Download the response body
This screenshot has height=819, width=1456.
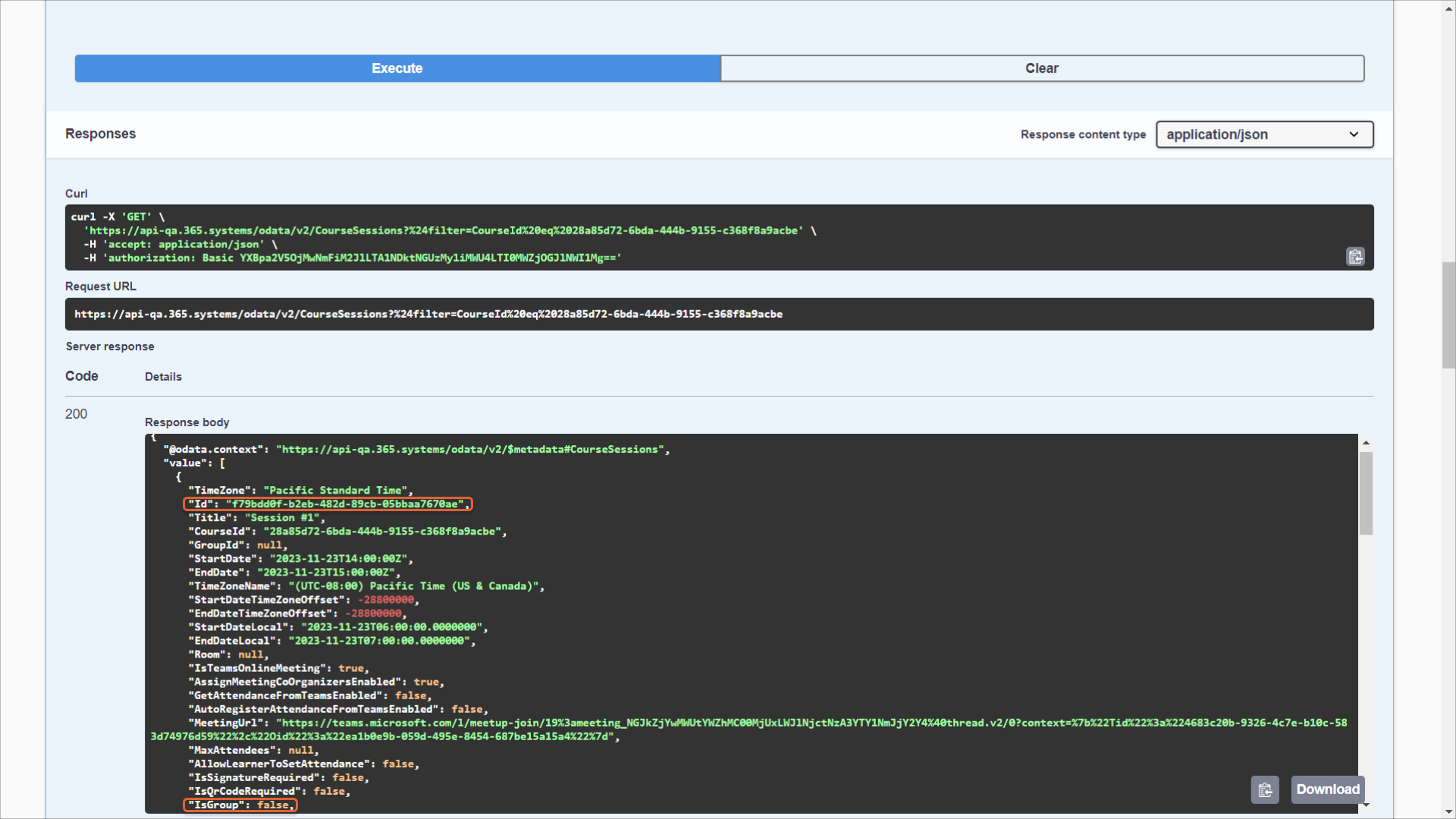(1328, 789)
